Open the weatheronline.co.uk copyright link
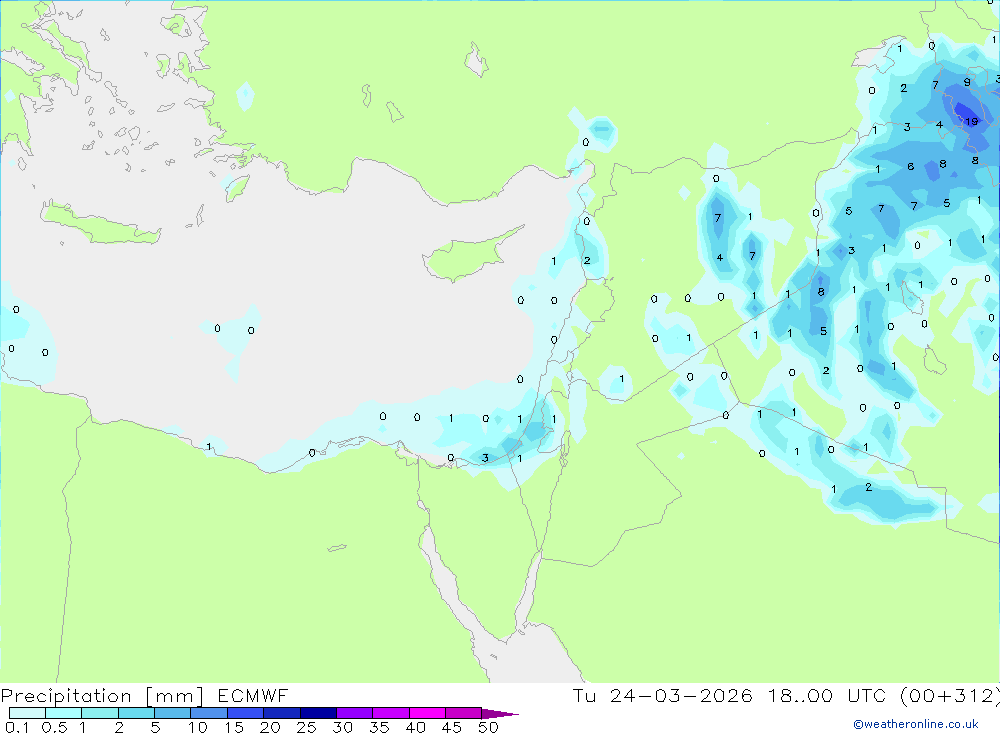The height and width of the screenshot is (733, 1000). (916, 724)
